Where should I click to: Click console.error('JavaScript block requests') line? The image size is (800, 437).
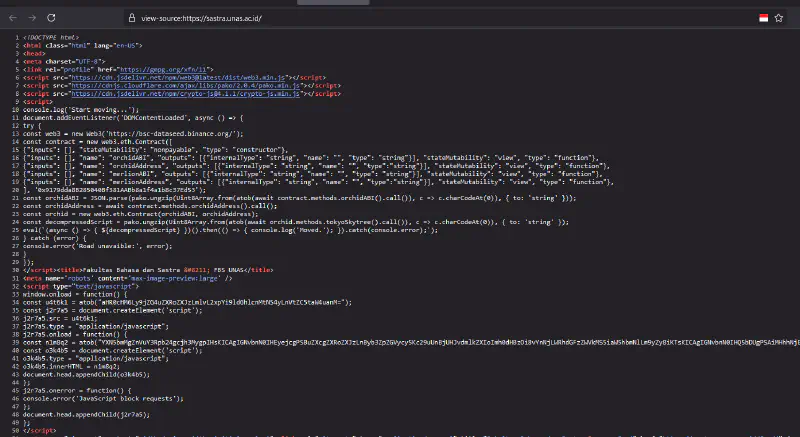[x=103, y=399]
